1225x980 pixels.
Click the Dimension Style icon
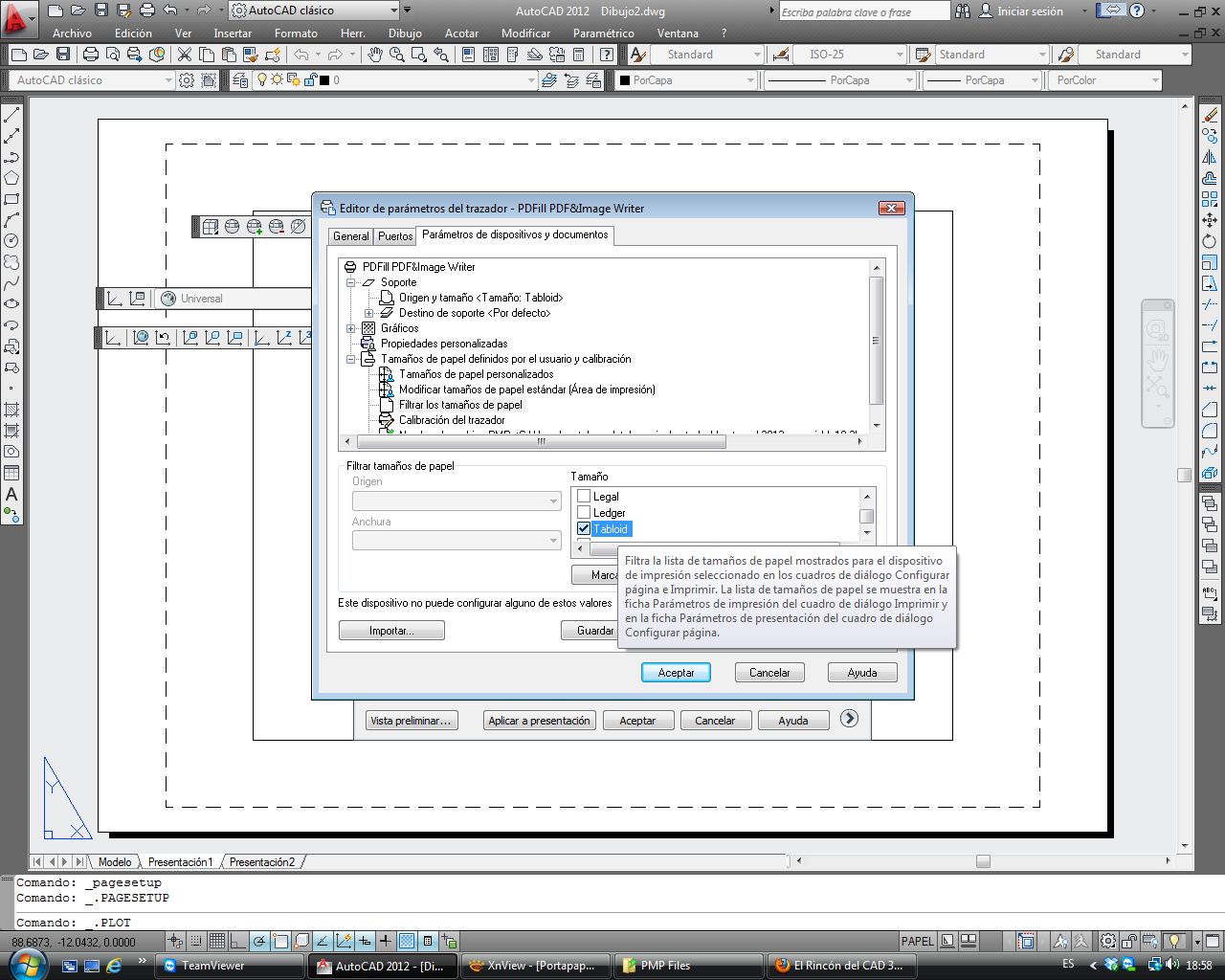(x=781, y=55)
